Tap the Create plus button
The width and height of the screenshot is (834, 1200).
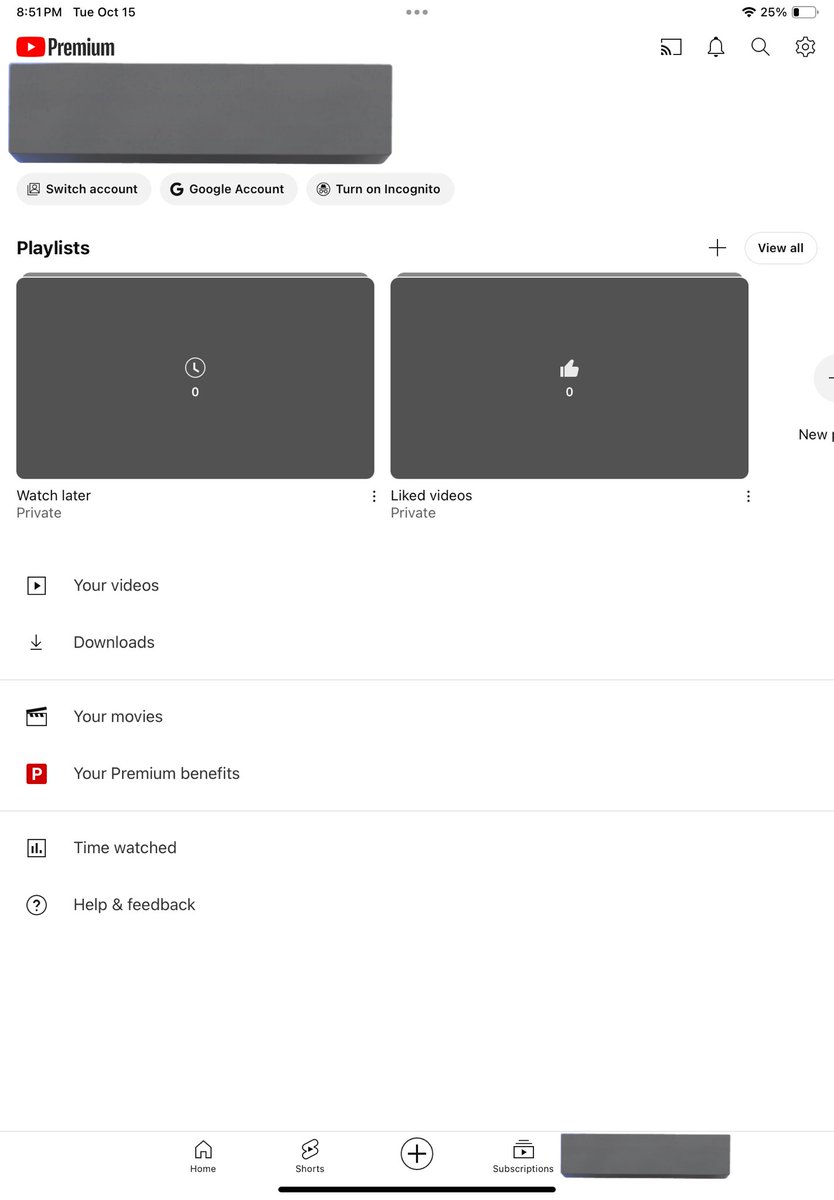pyautogui.click(x=417, y=1153)
